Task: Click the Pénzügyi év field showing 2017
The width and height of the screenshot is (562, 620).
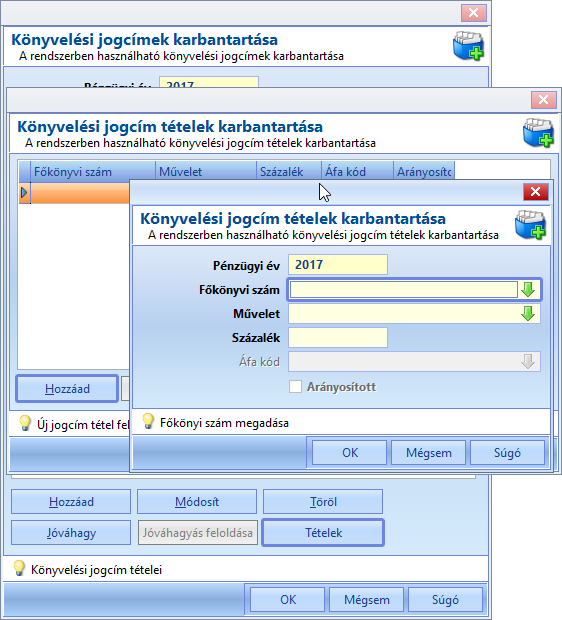Action: click(x=338, y=265)
